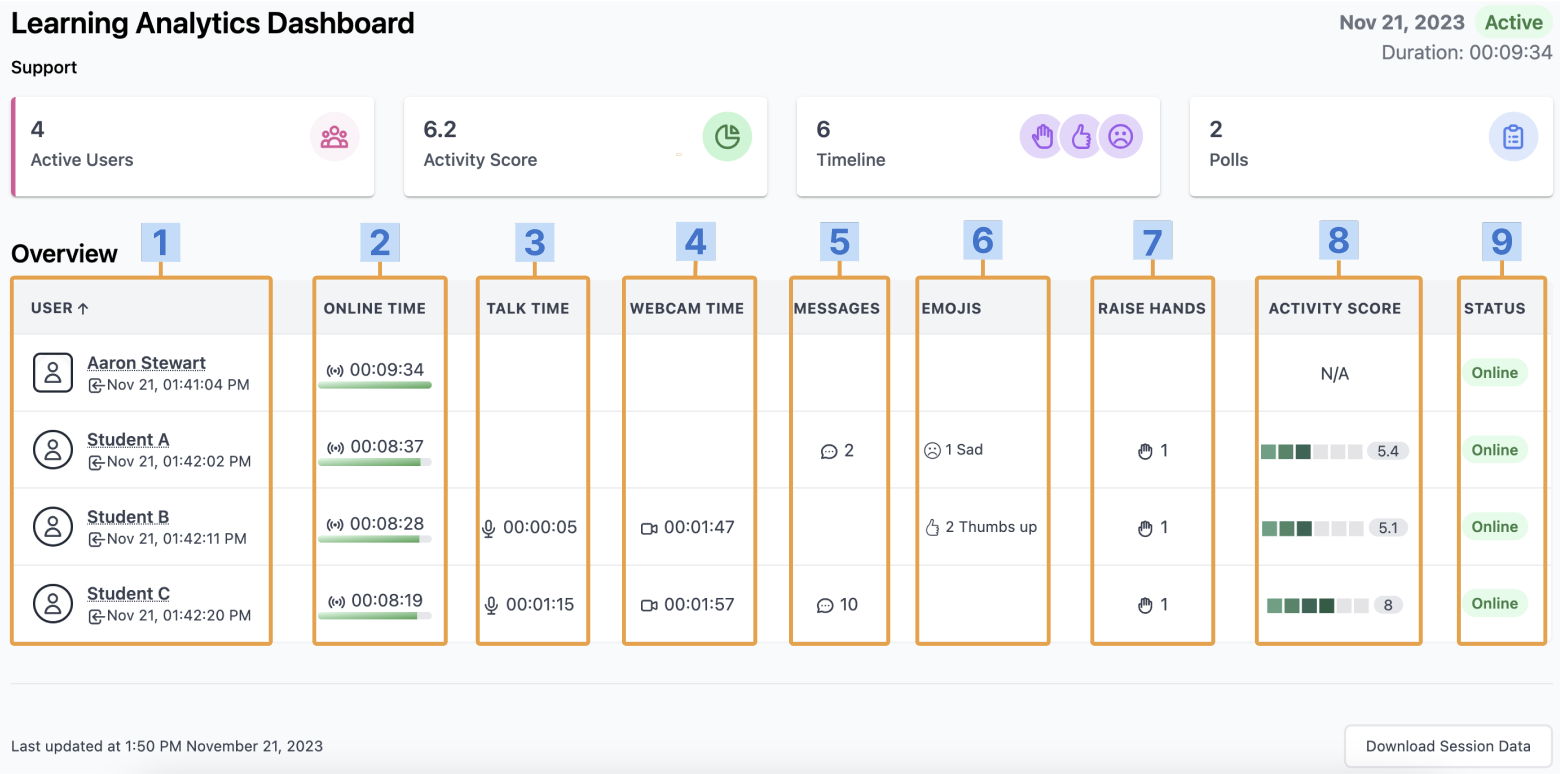1560x774 pixels.
Task: Click the Polls clipboard icon
Action: (1513, 137)
